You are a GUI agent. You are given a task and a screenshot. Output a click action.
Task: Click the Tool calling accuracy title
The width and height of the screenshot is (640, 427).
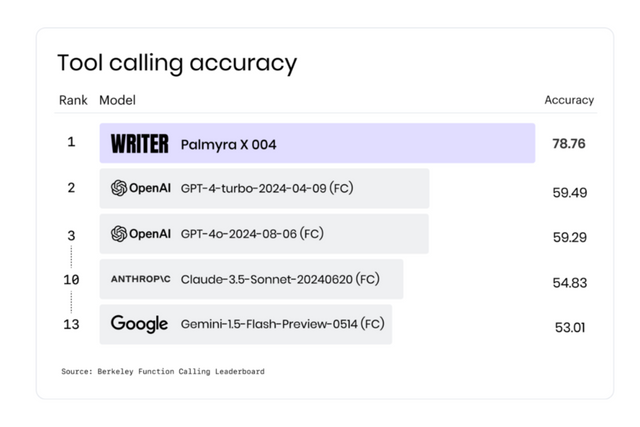pos(177,63)
